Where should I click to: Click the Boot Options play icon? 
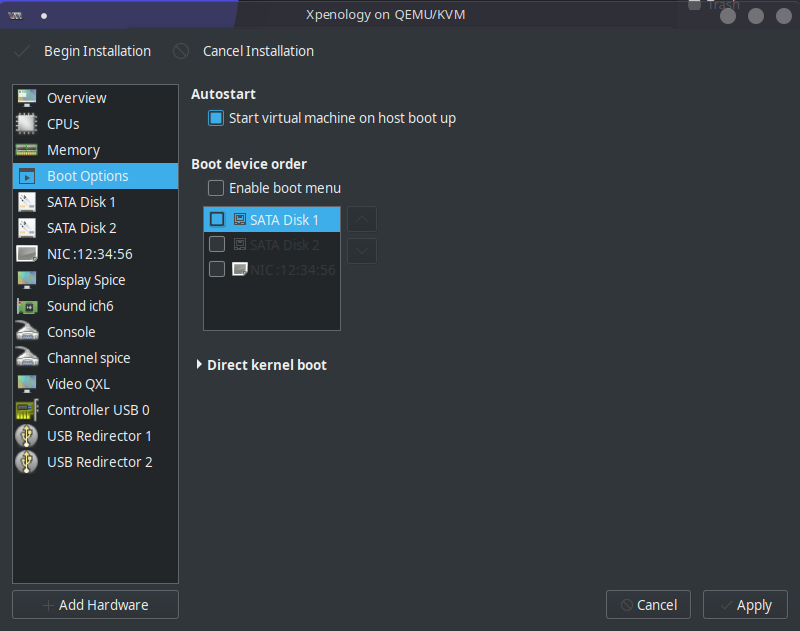click(27, 176)
